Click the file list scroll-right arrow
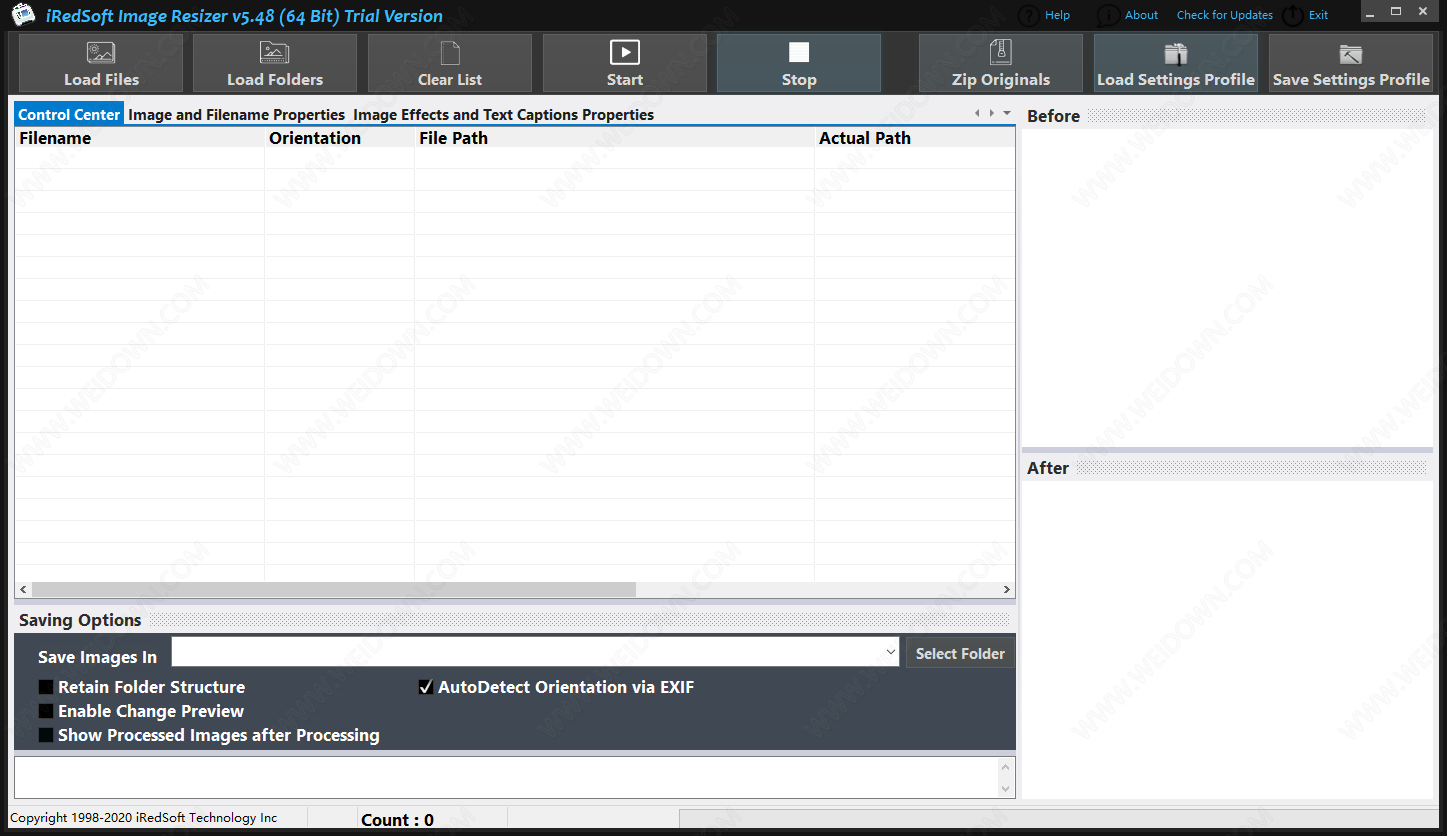 (1007, 590)
